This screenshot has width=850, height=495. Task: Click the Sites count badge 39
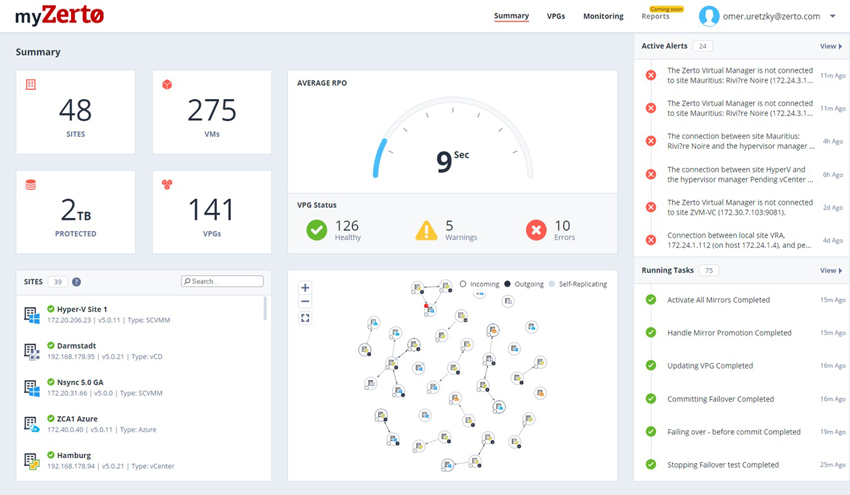pyautogui.click(x=57, y=282)
